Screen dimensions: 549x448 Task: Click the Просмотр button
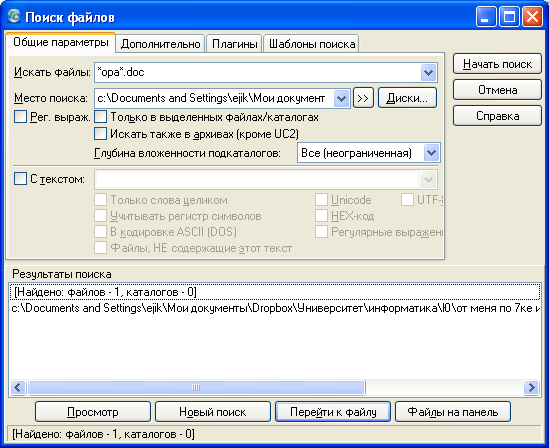point(93,412)
